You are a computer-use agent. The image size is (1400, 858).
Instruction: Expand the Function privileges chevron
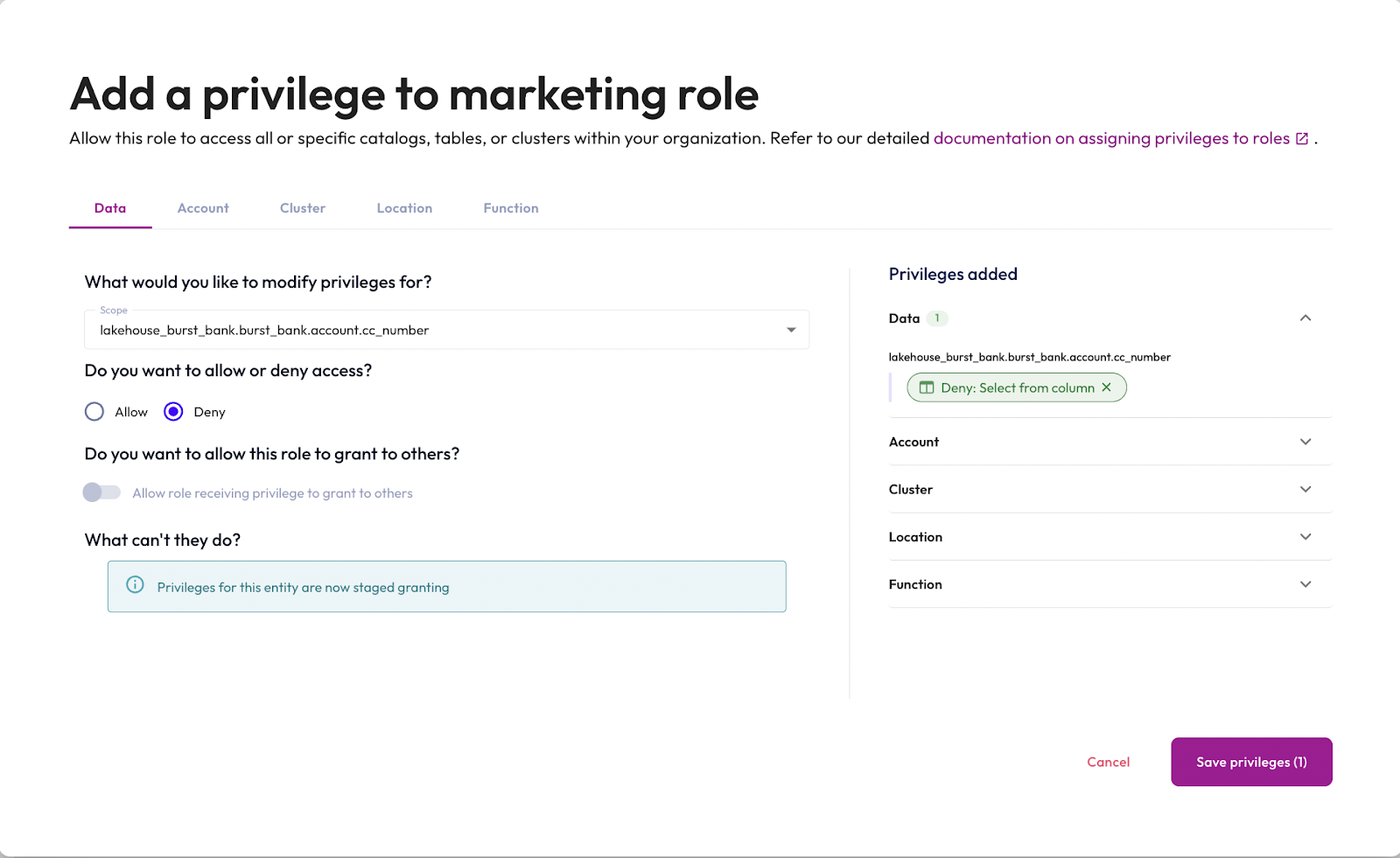pyautogui.click(x=1305, y=584)
